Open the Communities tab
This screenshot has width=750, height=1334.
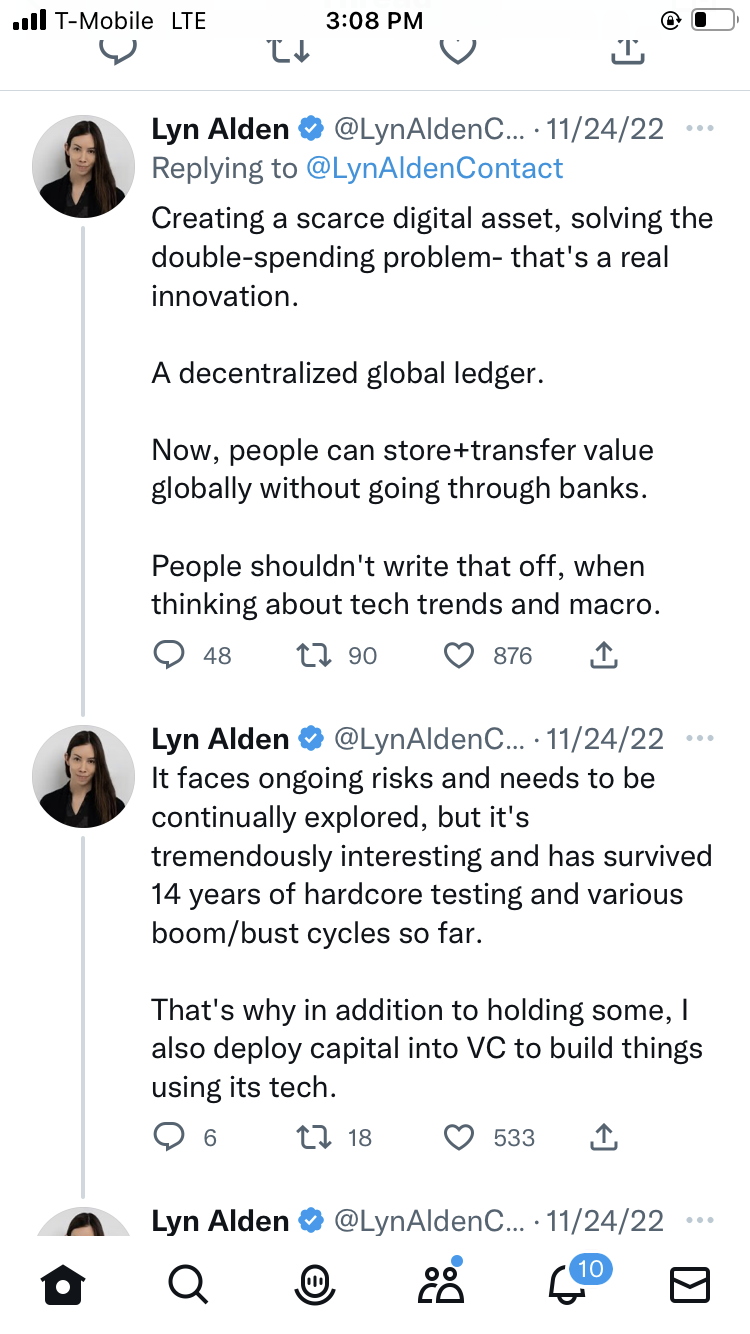(440, 1284)
